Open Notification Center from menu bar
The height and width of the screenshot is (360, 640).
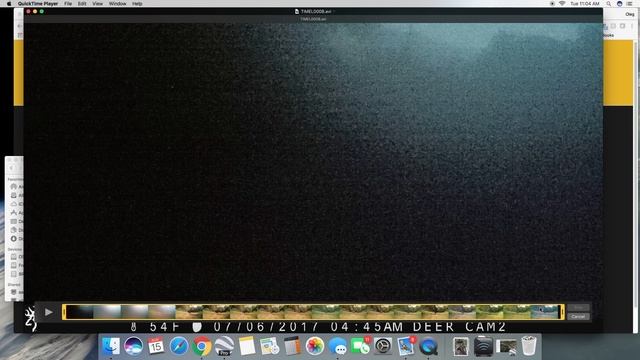point(630,4)
